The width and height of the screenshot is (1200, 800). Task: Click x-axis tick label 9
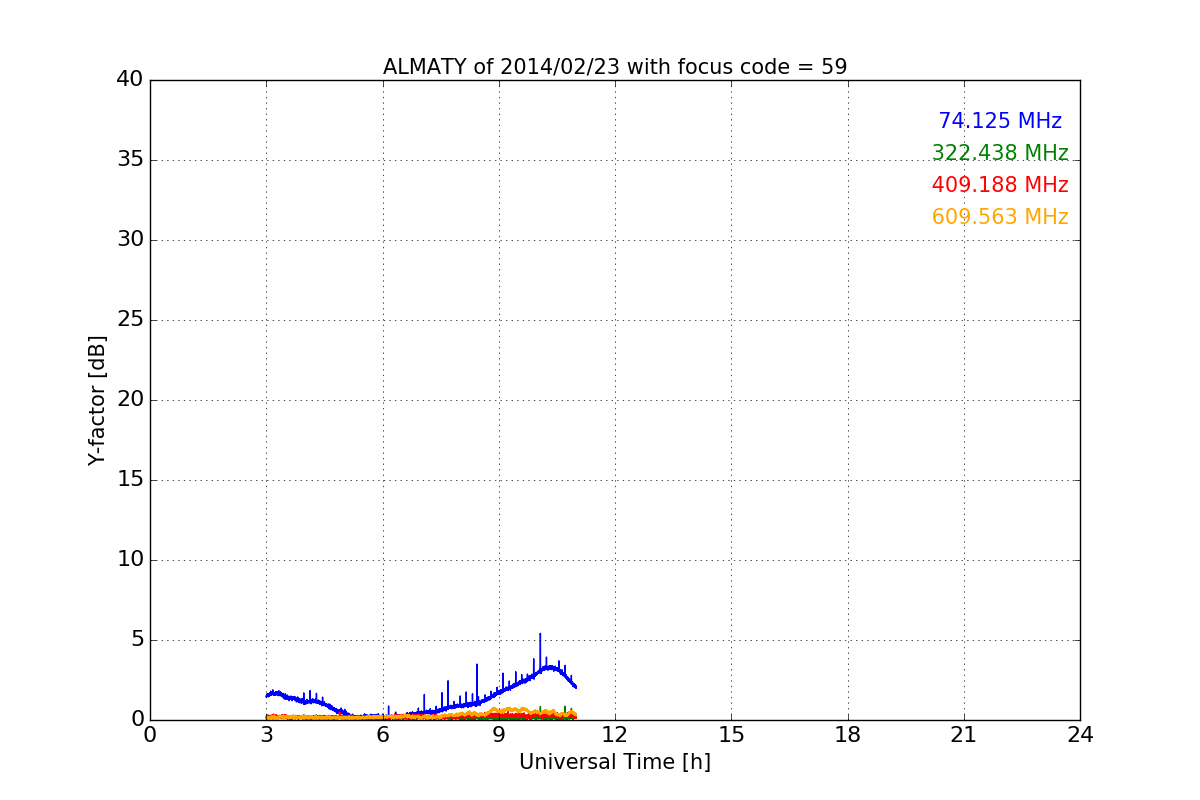point(499,735)
